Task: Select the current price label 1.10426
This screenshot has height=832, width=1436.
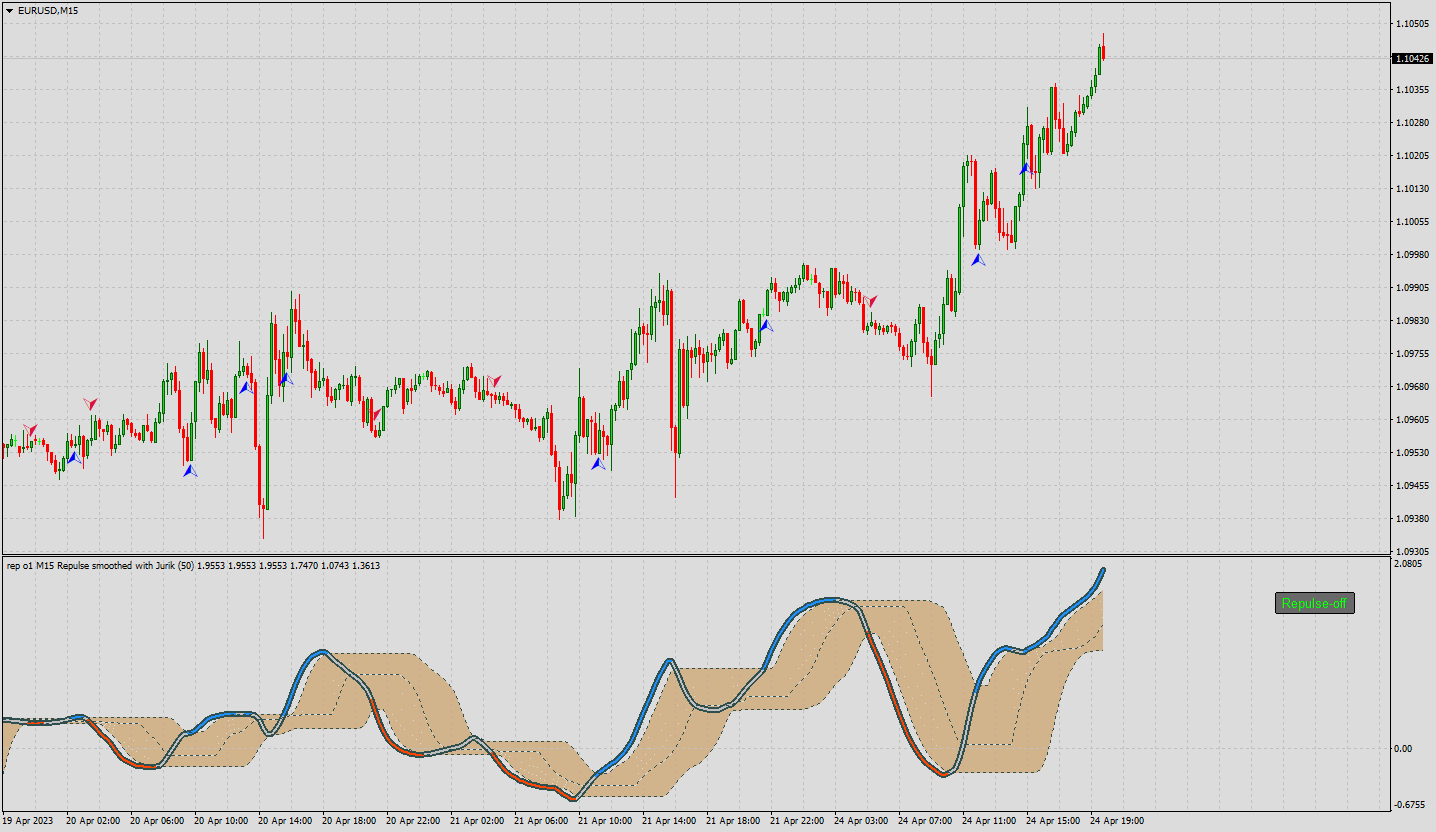Action: (x=1412, y=59)
